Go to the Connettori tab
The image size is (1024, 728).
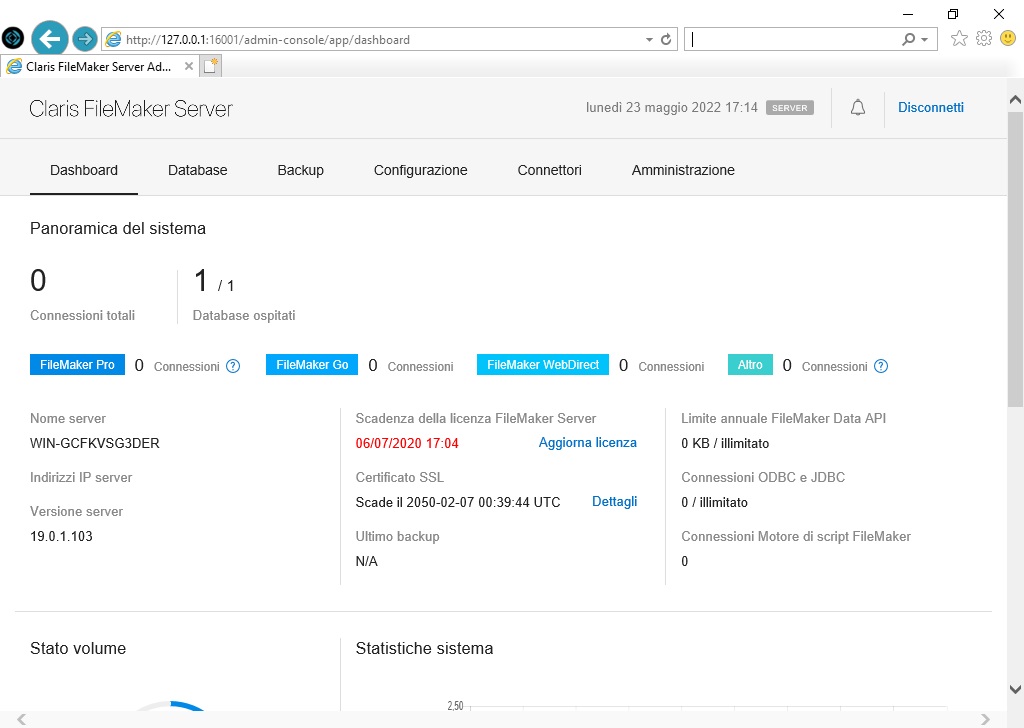pos(549,170)
